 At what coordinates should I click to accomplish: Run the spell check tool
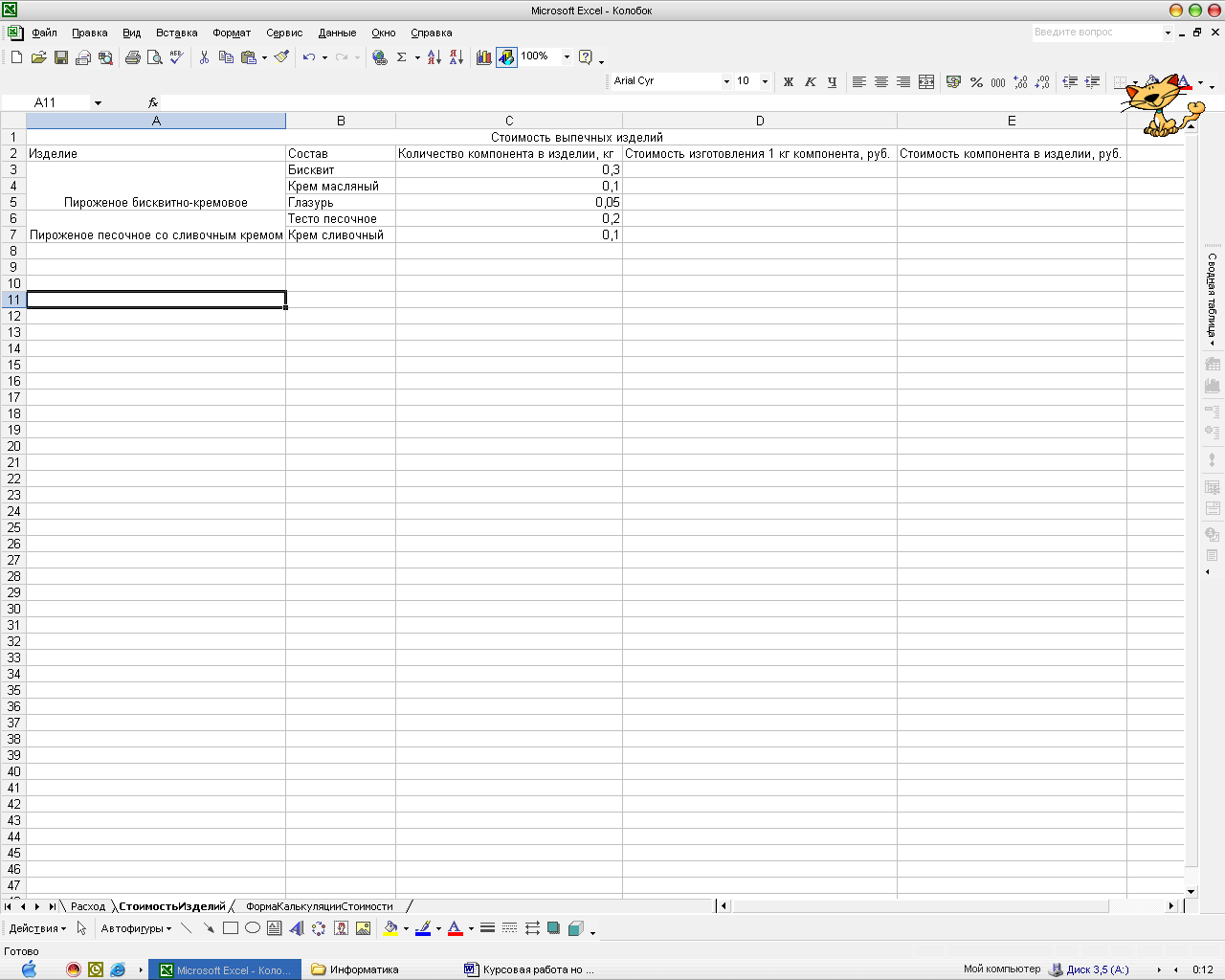pyautogui.click(x=176, y=57)
